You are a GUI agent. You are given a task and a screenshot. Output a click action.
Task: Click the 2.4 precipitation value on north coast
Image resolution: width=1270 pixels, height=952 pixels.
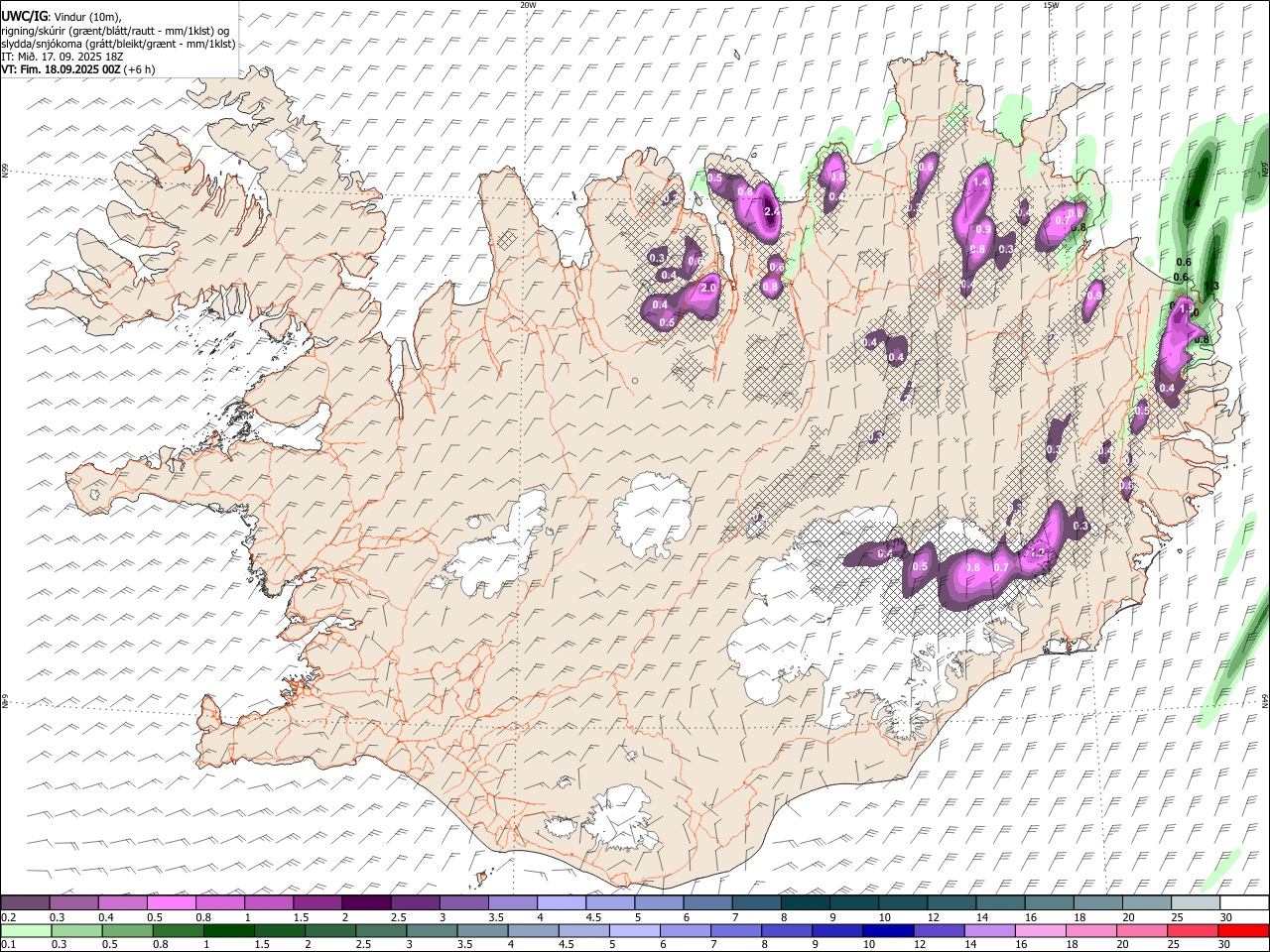772,211
